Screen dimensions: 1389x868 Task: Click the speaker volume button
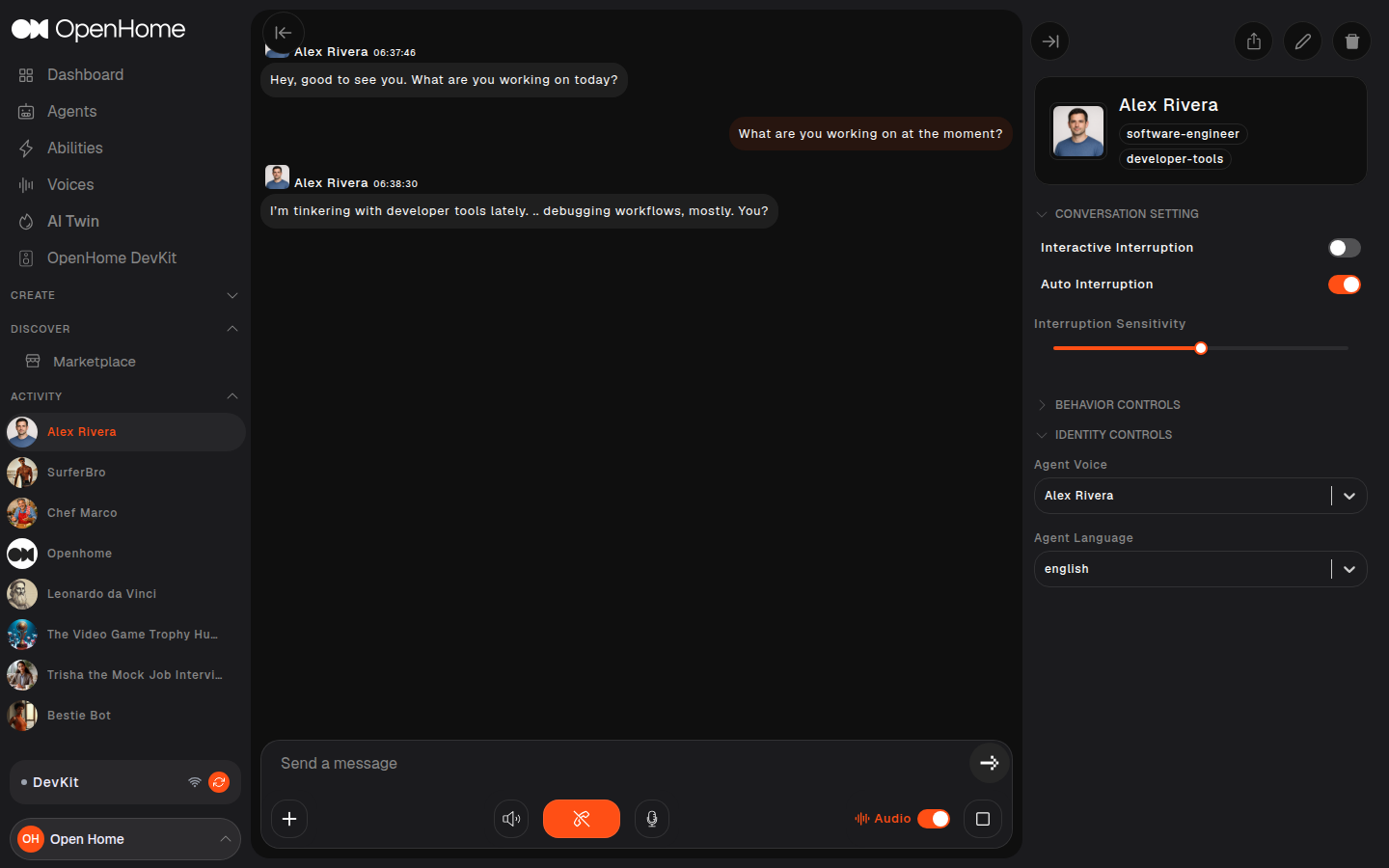click(x=511, y=819)
